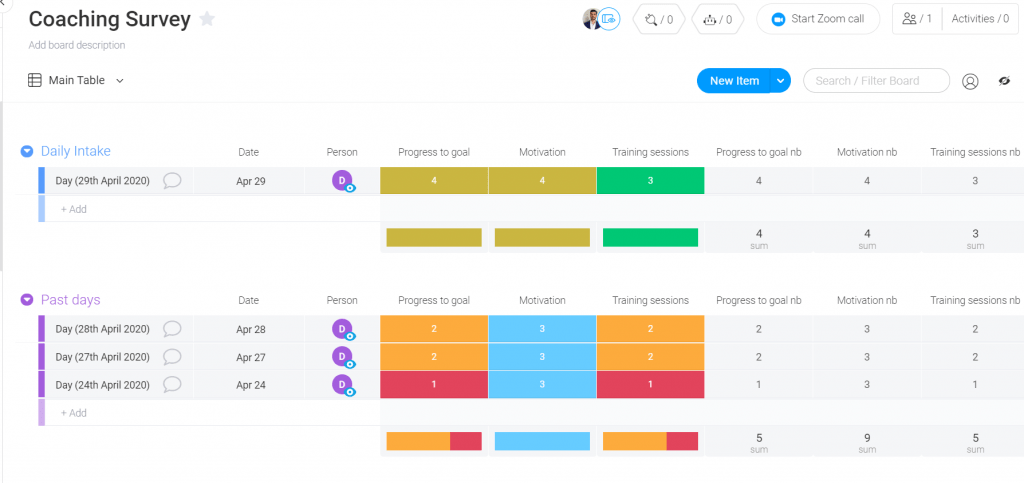
Task: Toggle hidden columns eye icon
Action: pyautogui.click(x=1004, y=81)
